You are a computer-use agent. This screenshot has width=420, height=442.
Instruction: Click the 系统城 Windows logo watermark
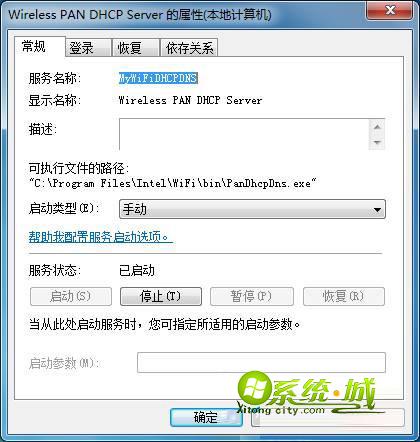tap(255, 389)
